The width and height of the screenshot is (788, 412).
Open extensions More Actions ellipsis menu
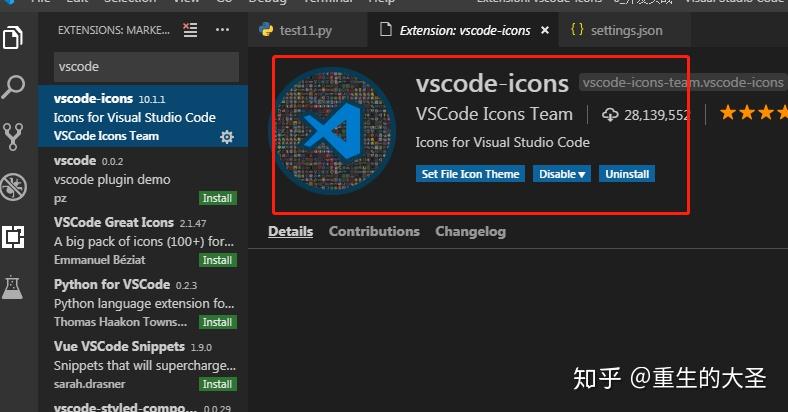222,30
